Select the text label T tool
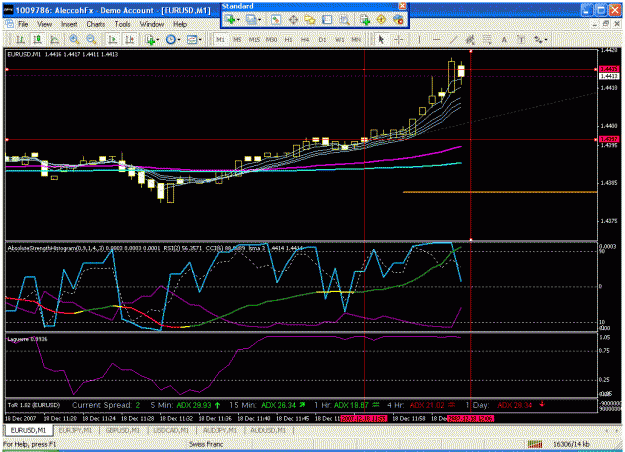 click(521, 39)
